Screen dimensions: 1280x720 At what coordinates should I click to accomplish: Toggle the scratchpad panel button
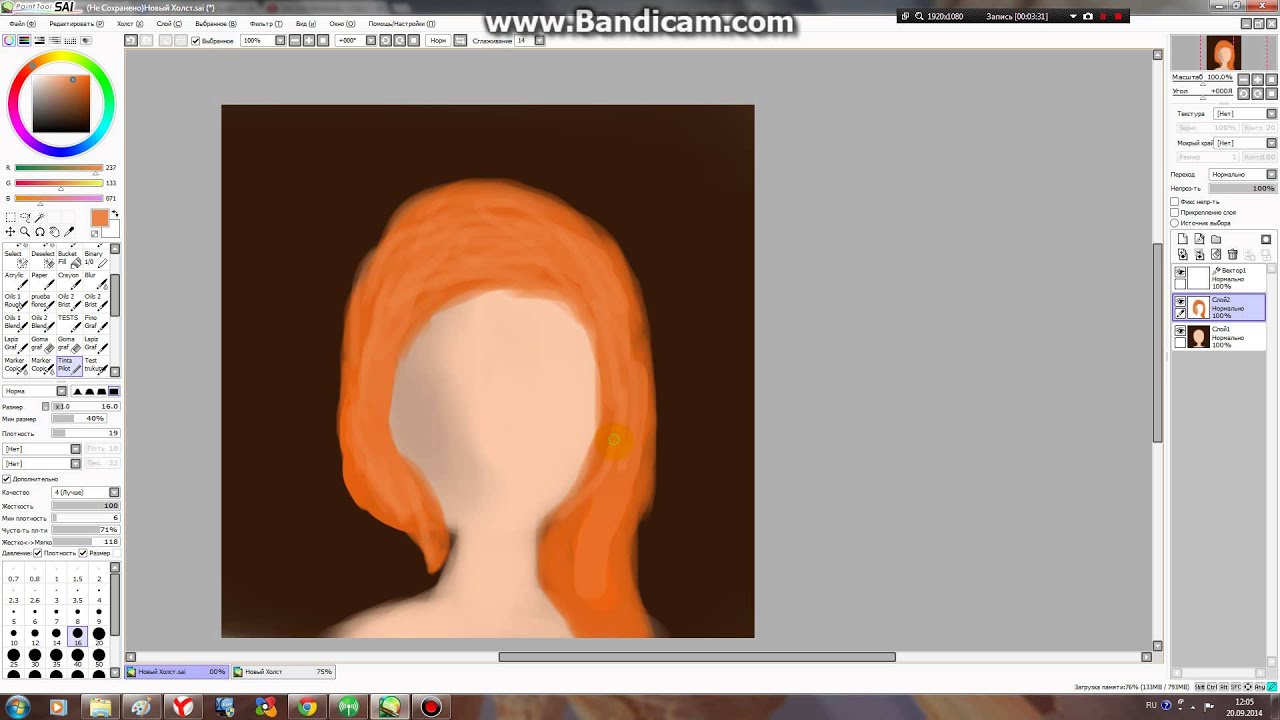pyautogui.click(x=86, y=40)
